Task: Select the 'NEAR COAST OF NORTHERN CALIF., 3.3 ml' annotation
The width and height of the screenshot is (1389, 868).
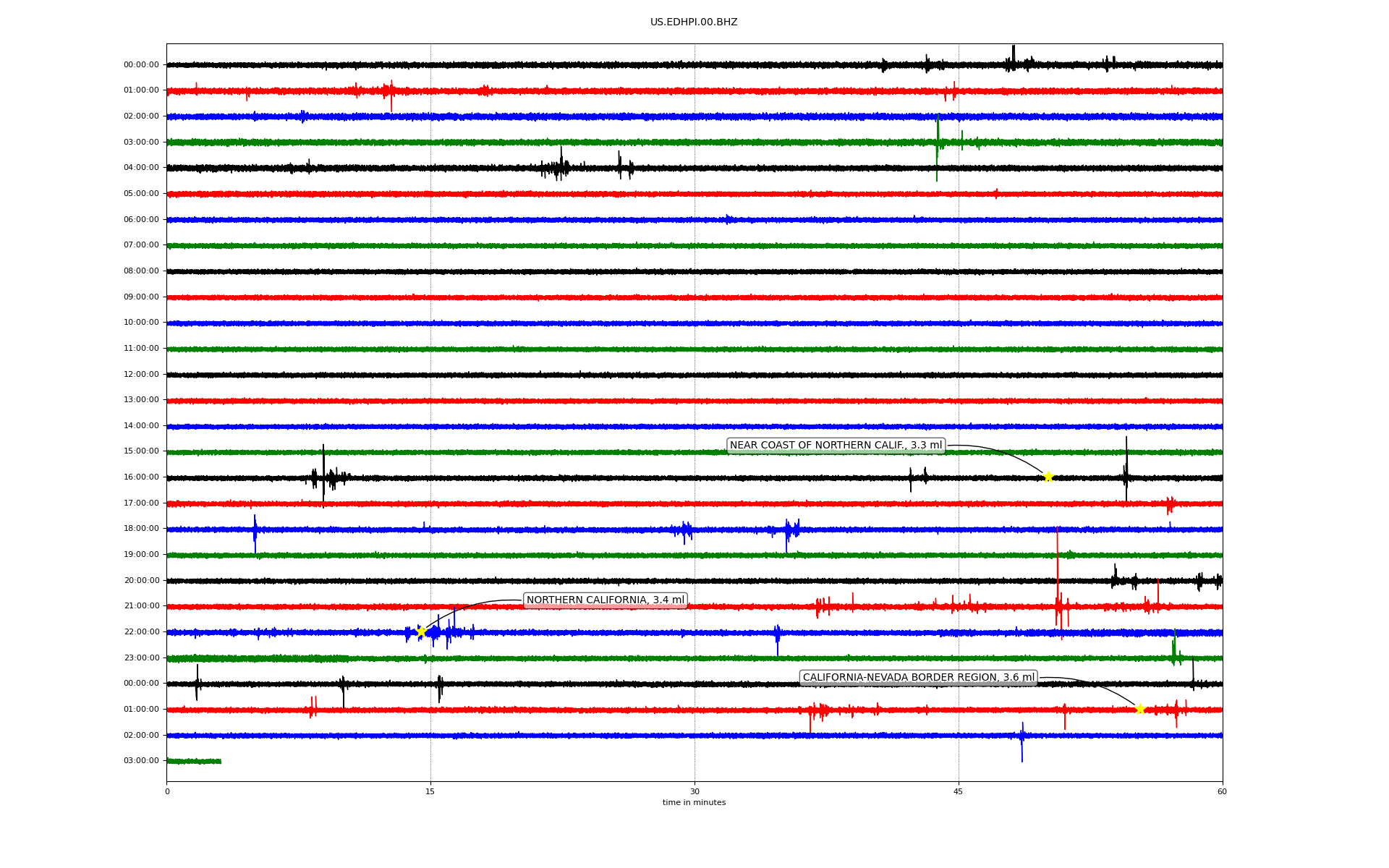Action: [836, 446]
